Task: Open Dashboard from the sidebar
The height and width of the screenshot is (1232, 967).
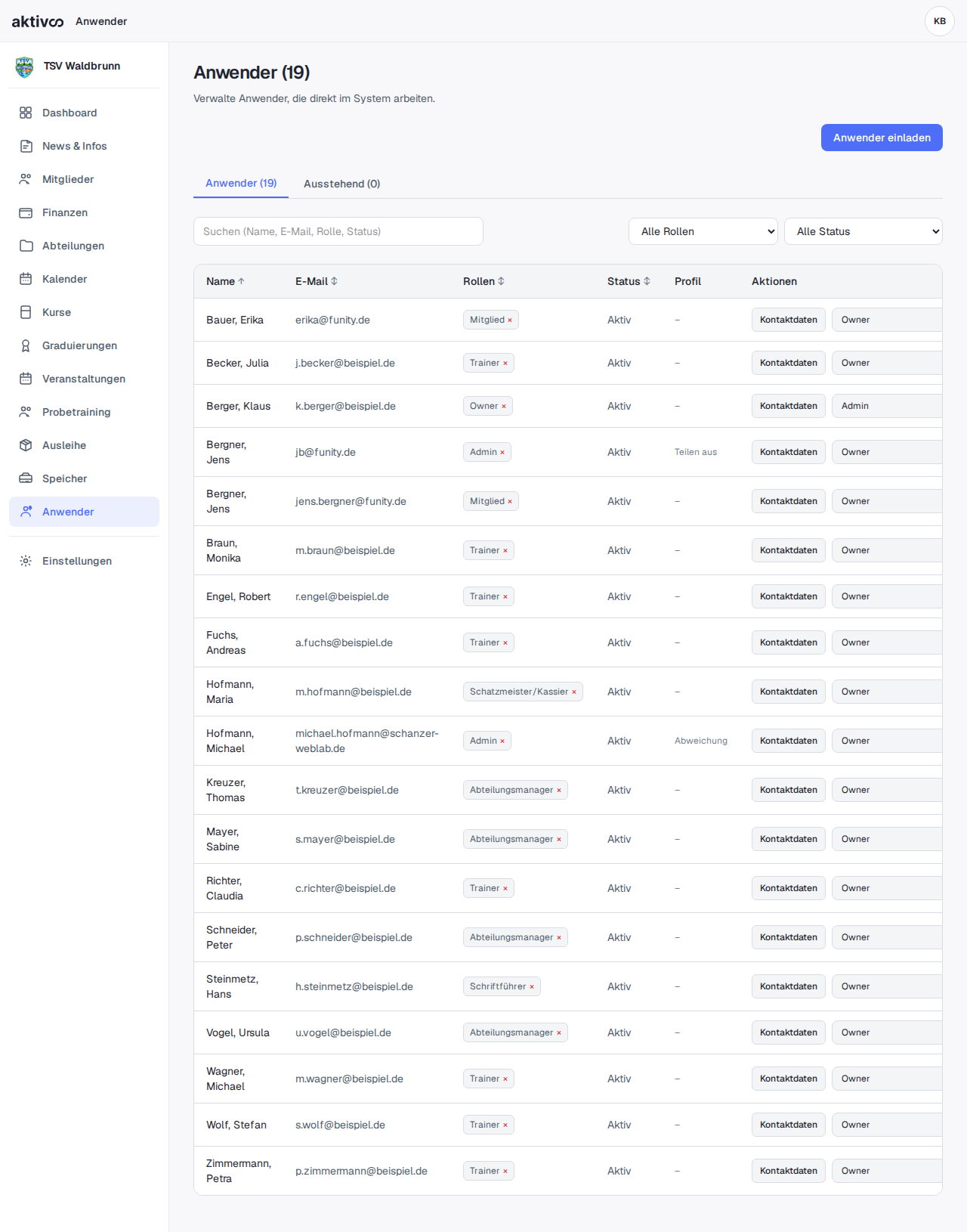Action: [84, 113]
